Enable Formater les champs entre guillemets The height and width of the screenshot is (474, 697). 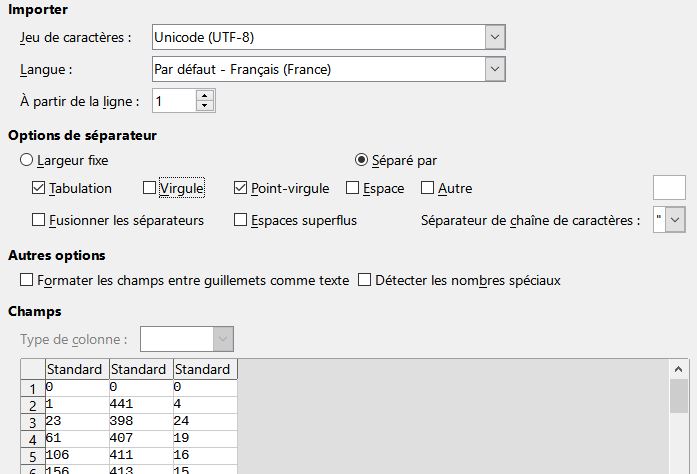pos(26,280)
